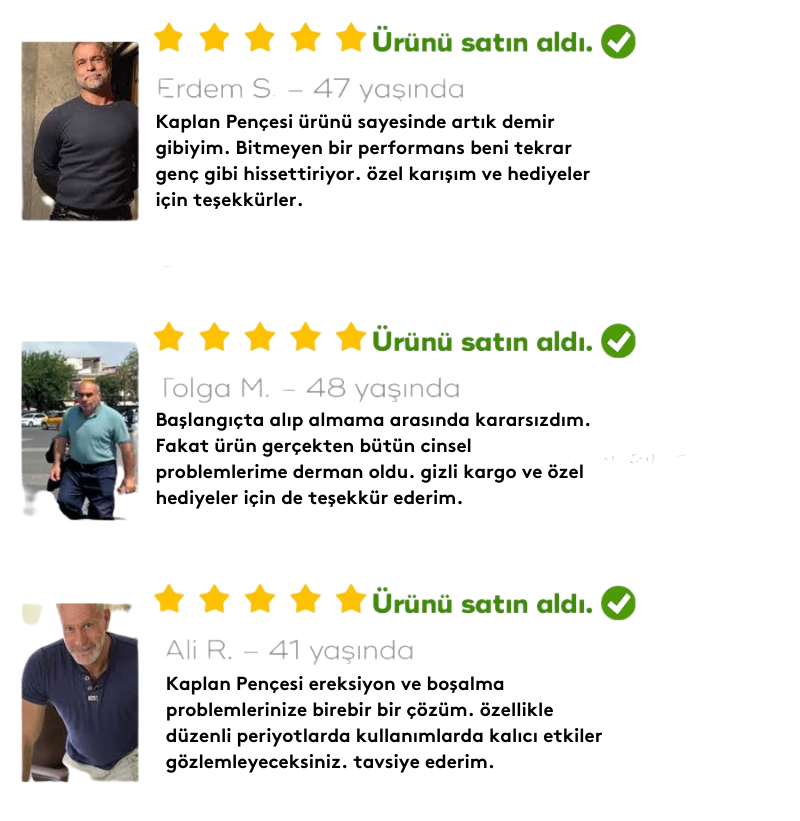800x821 pixels.
Task: Select the name 'Tolga M. – 48 yaşında'
Action: 310,389
